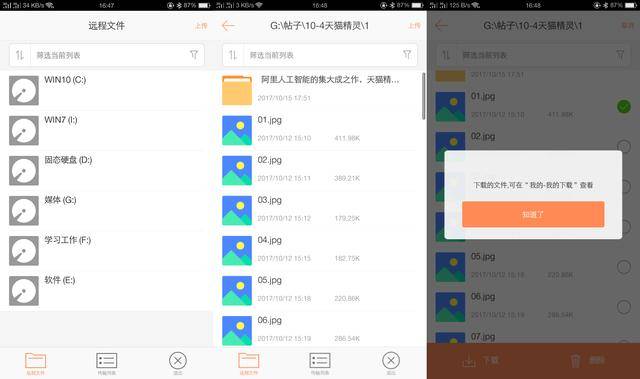Tap 上传 on the 远程文件 screen
Screen dimensions: 640x379
point(201,26)
